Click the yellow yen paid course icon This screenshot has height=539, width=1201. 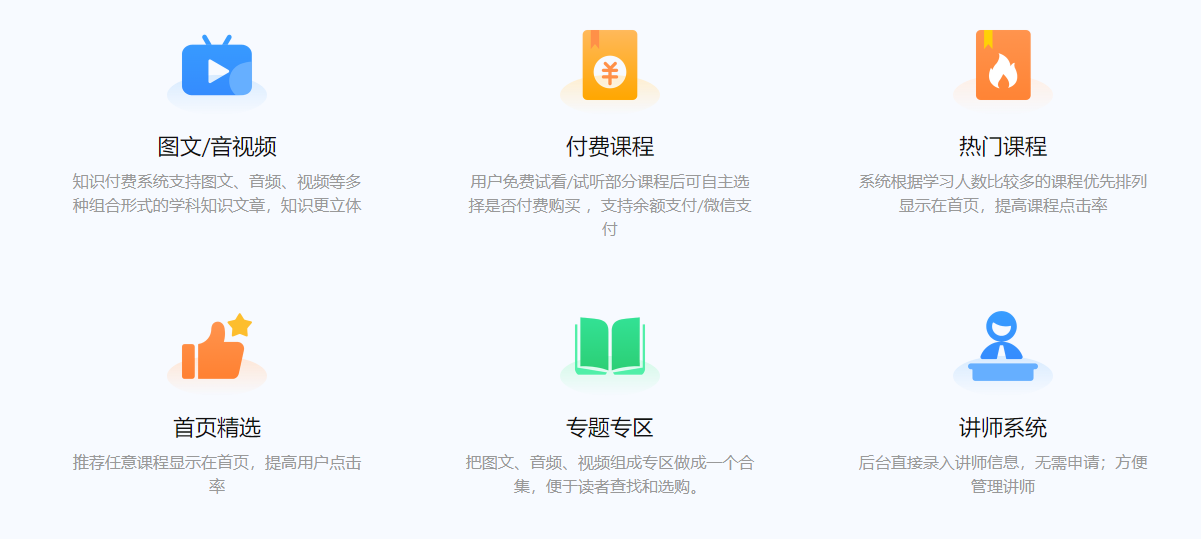[609, 66]
